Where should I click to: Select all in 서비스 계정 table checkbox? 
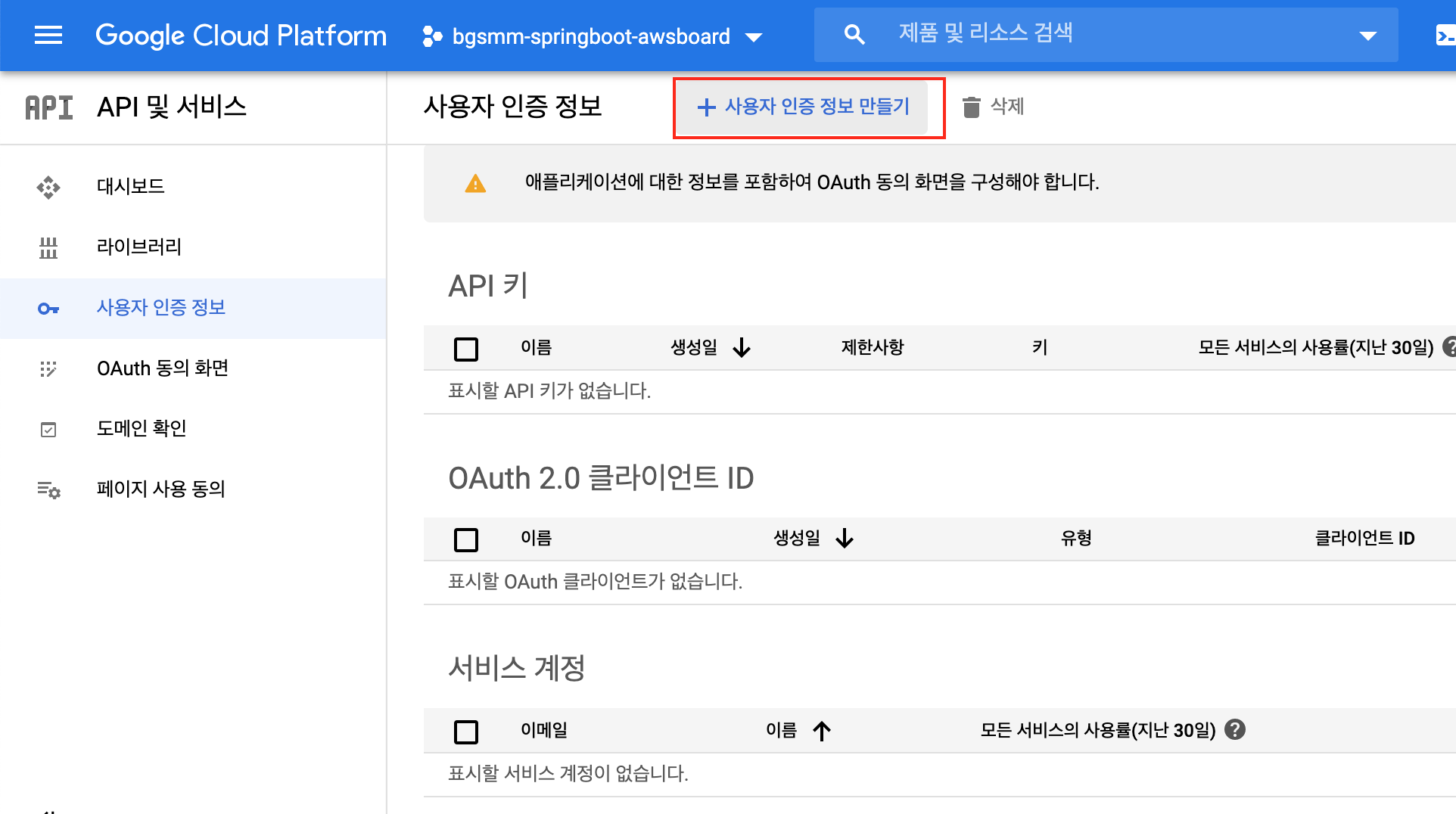pyautogui.click(x=465, y=732)
